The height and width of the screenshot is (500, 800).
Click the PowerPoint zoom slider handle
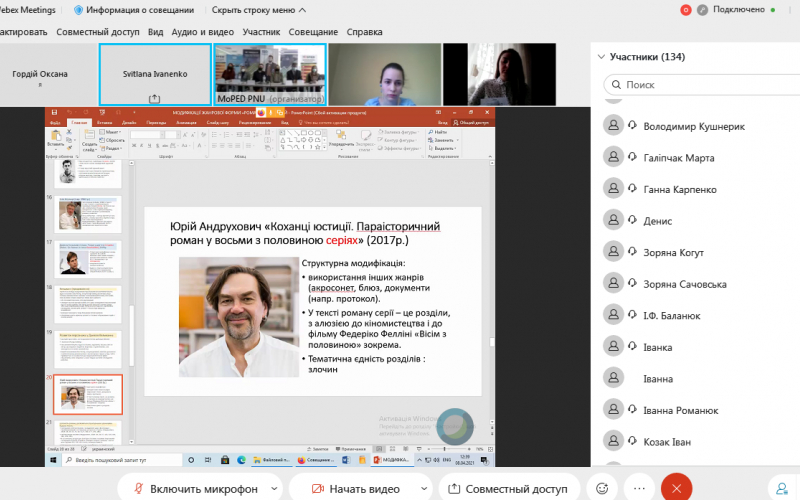pyautogui.click(x=444, y=449)
